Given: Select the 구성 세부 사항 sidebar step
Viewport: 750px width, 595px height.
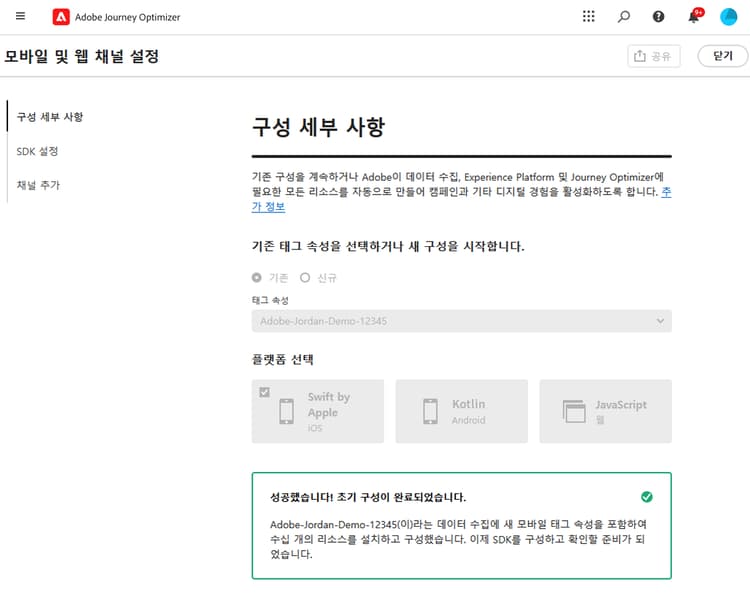Looking at the screenshot, I should pos(50,117).
